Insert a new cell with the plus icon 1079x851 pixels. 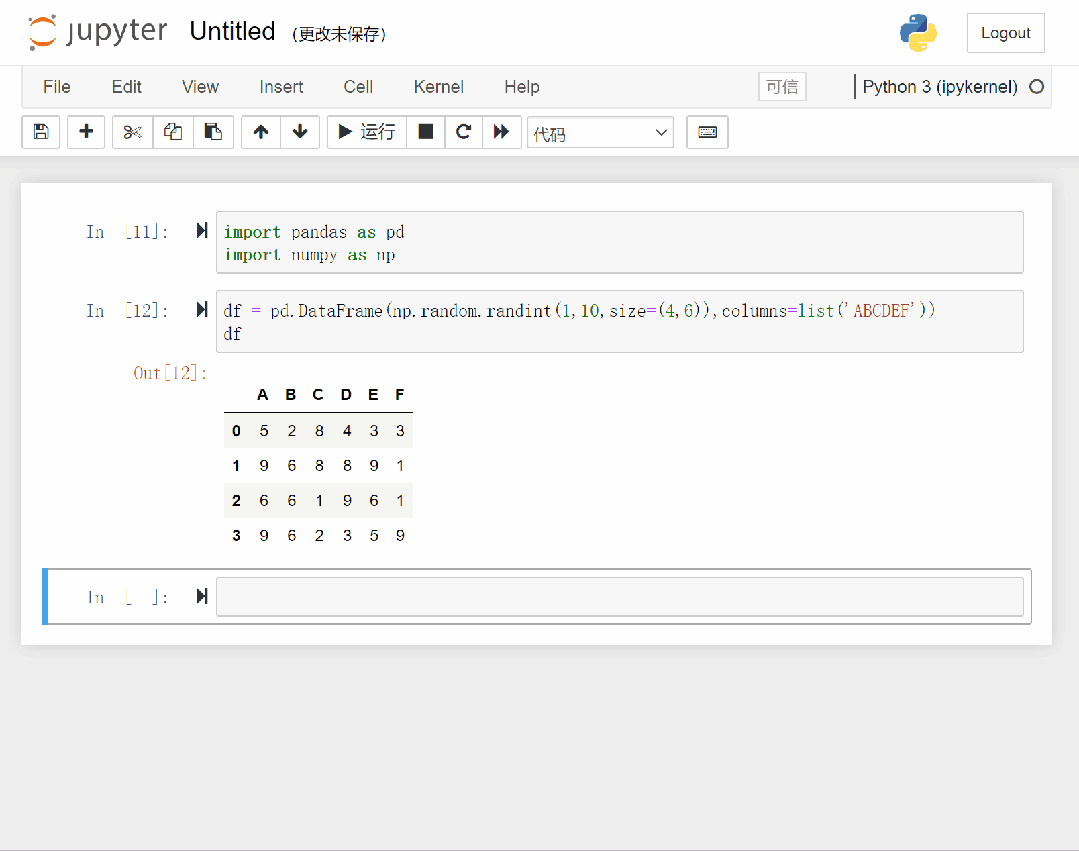tap(86, 131)
